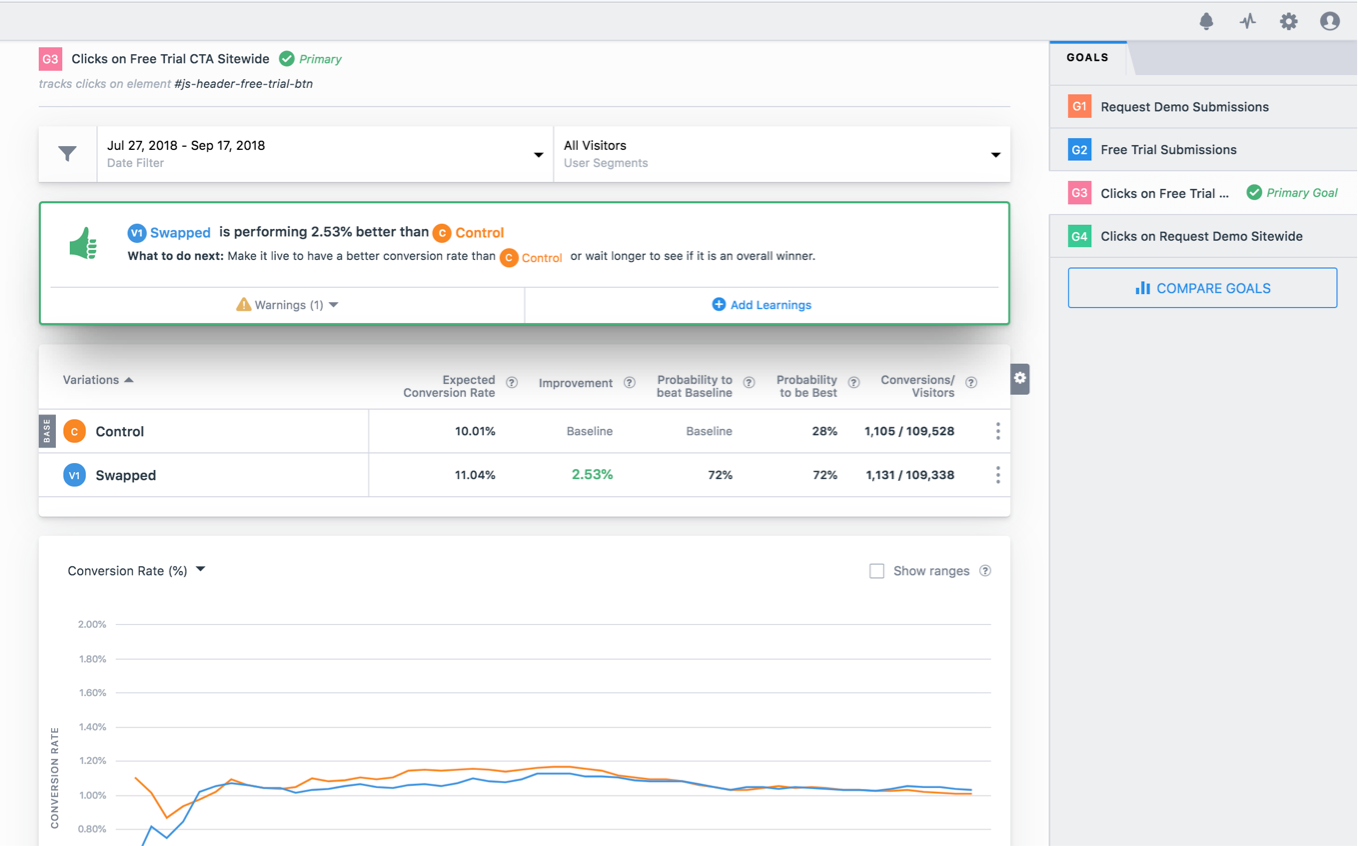The image size is (1358, 846).
Task: Click the notifications bell icon
Action: point(1206,20)
